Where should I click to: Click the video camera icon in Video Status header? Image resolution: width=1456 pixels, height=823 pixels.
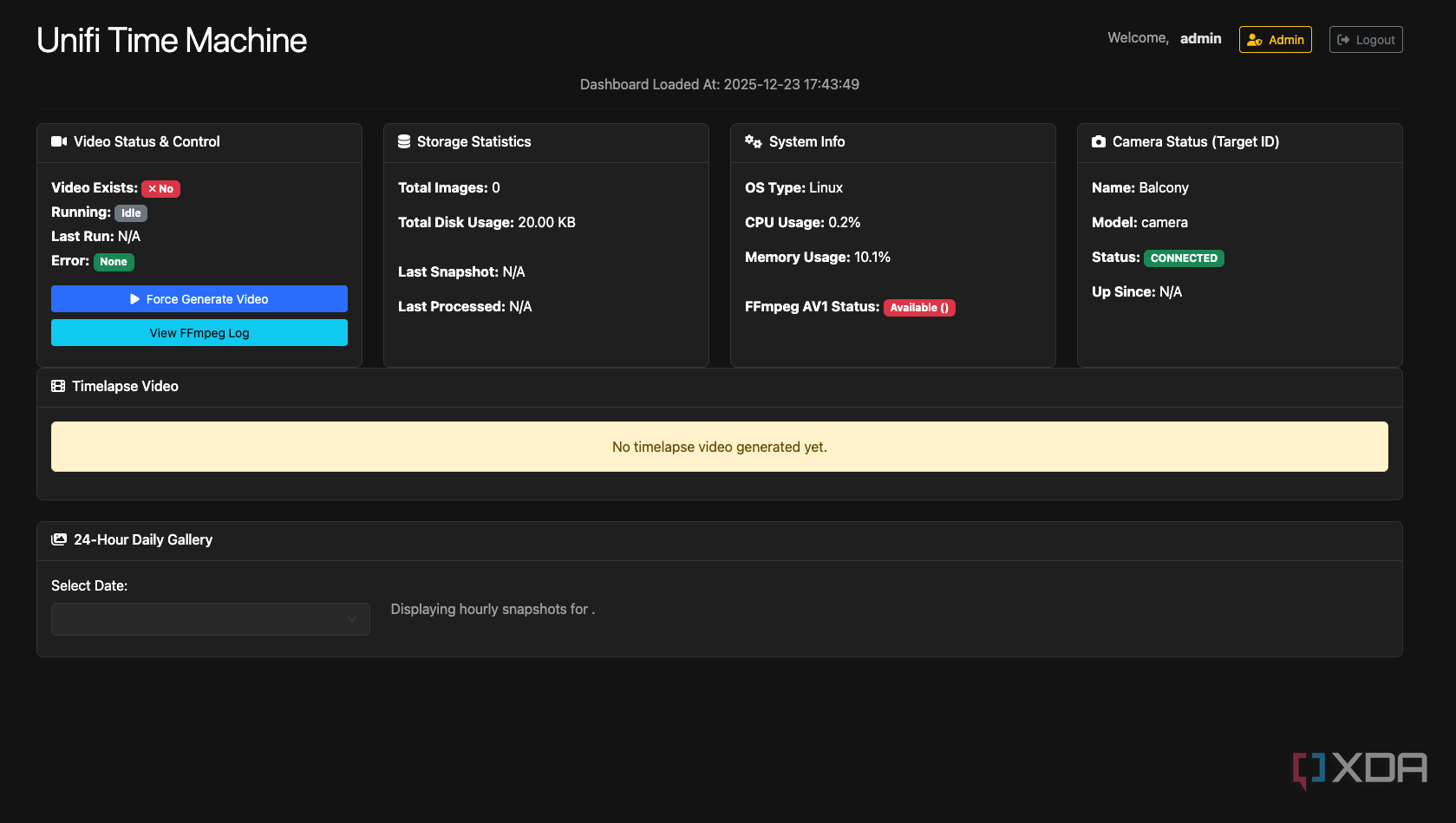click(x=59, y=141)
